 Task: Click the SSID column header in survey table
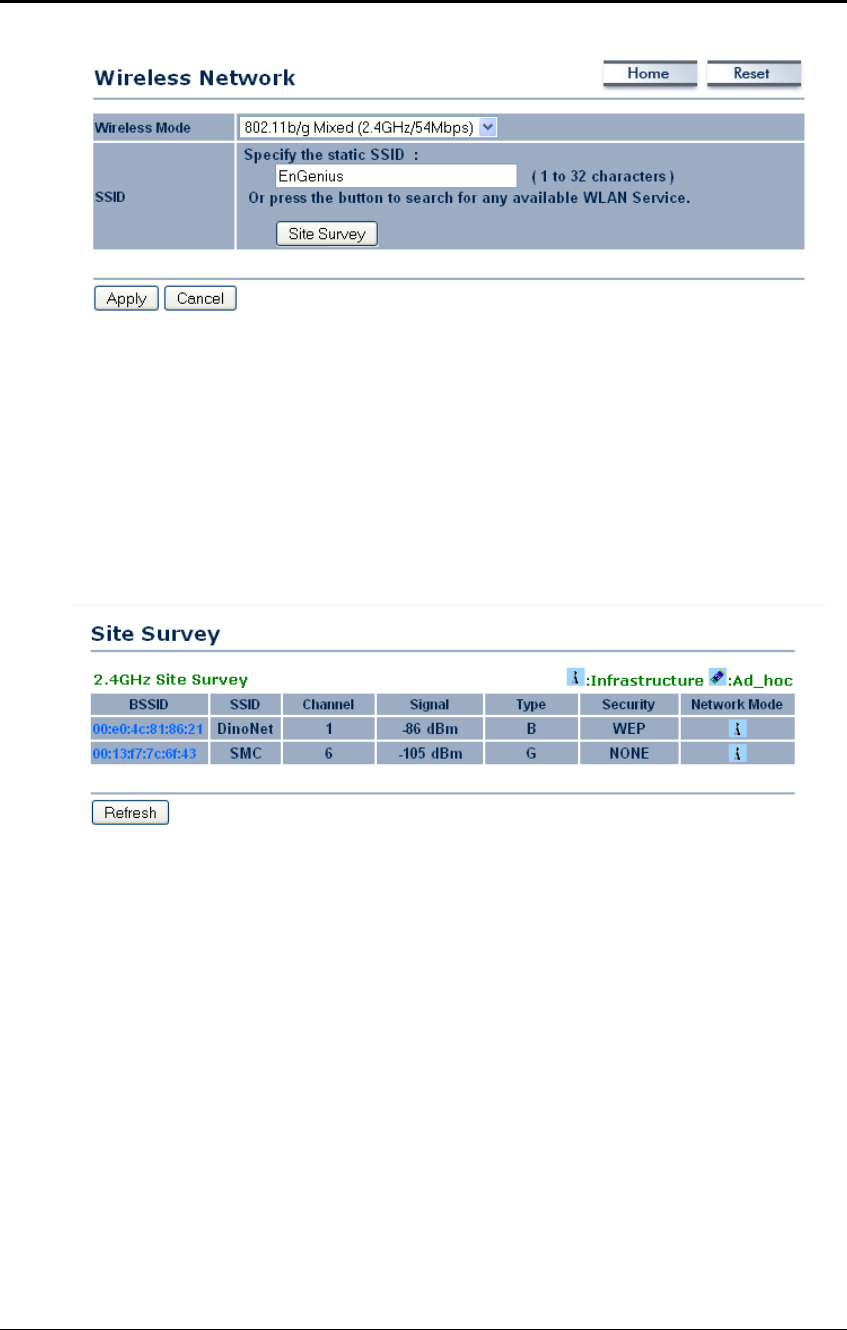[245, 704]
